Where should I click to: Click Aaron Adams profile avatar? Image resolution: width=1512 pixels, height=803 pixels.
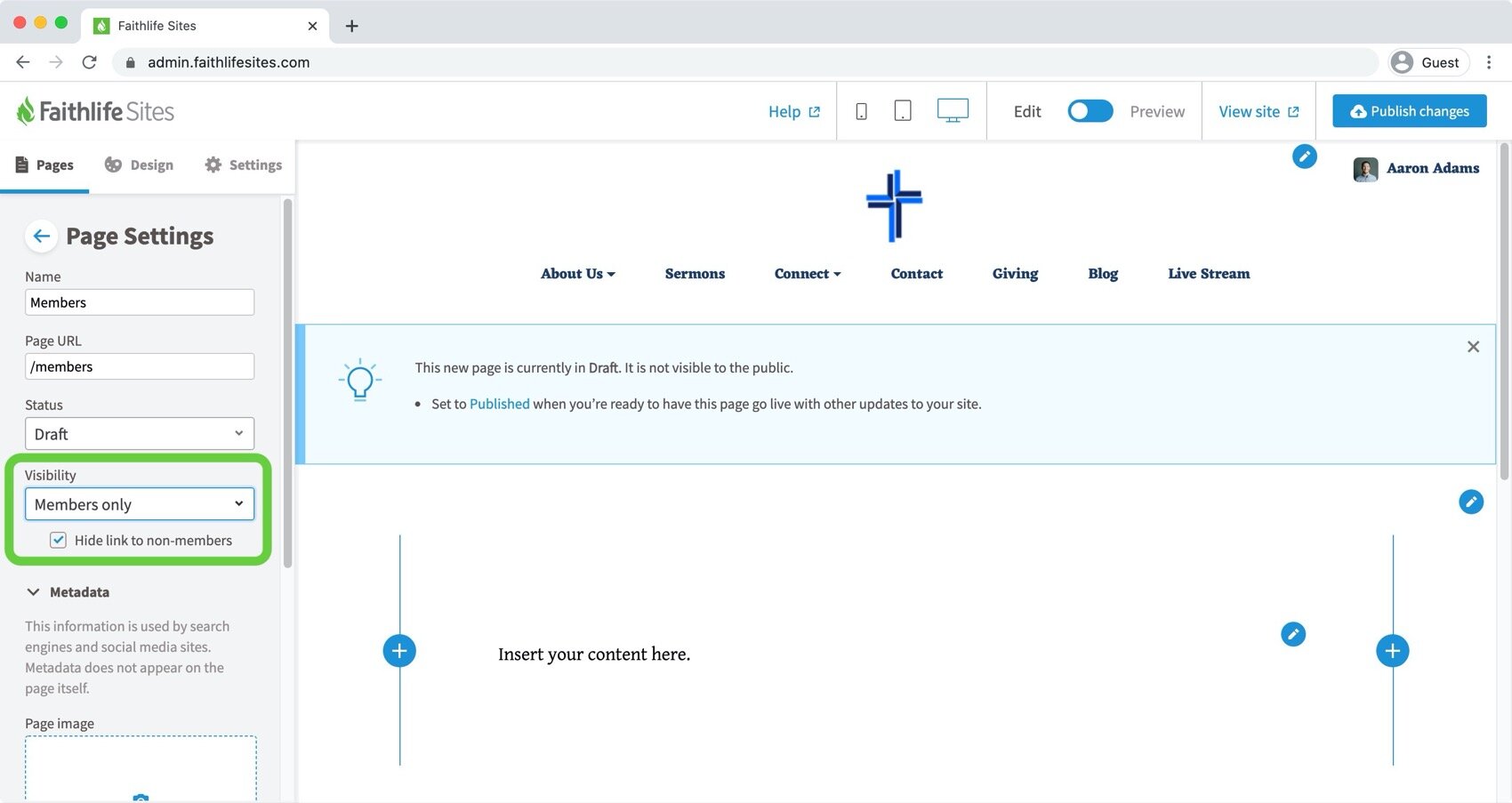pos(1365,169)
